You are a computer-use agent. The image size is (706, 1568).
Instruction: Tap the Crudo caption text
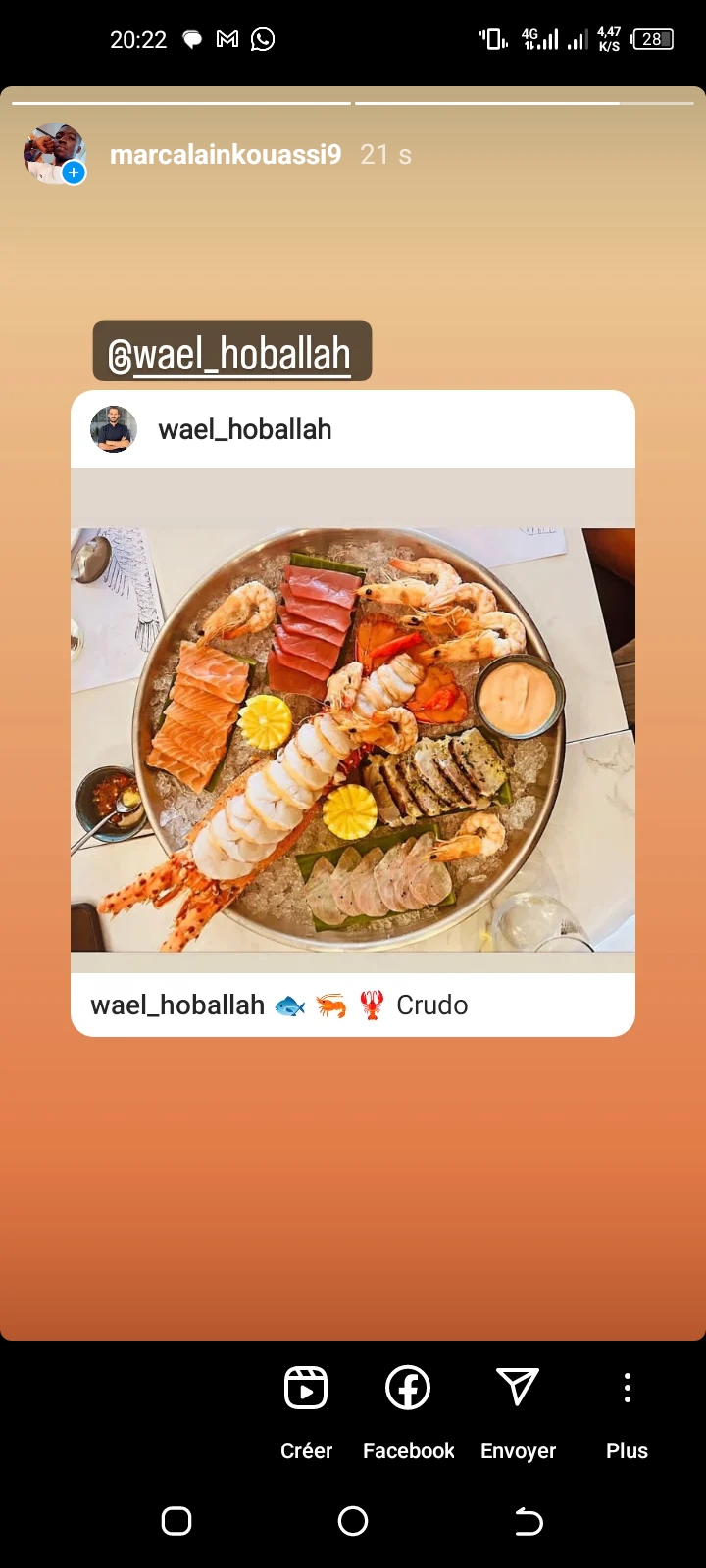pyautogui.click(x=431, y=1005)
